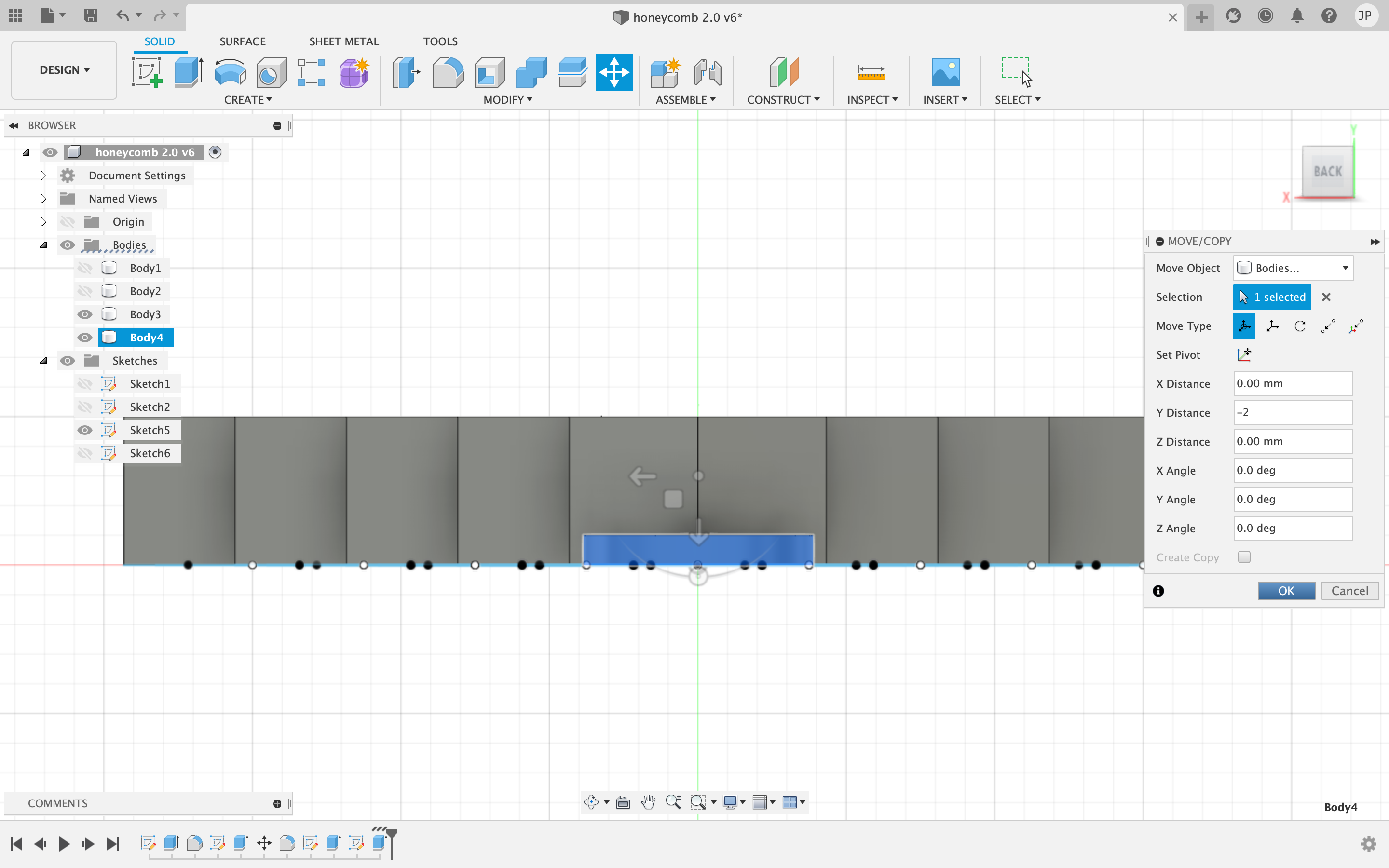
Task: Select the Measure tool icon
Action: click(872, 72)
